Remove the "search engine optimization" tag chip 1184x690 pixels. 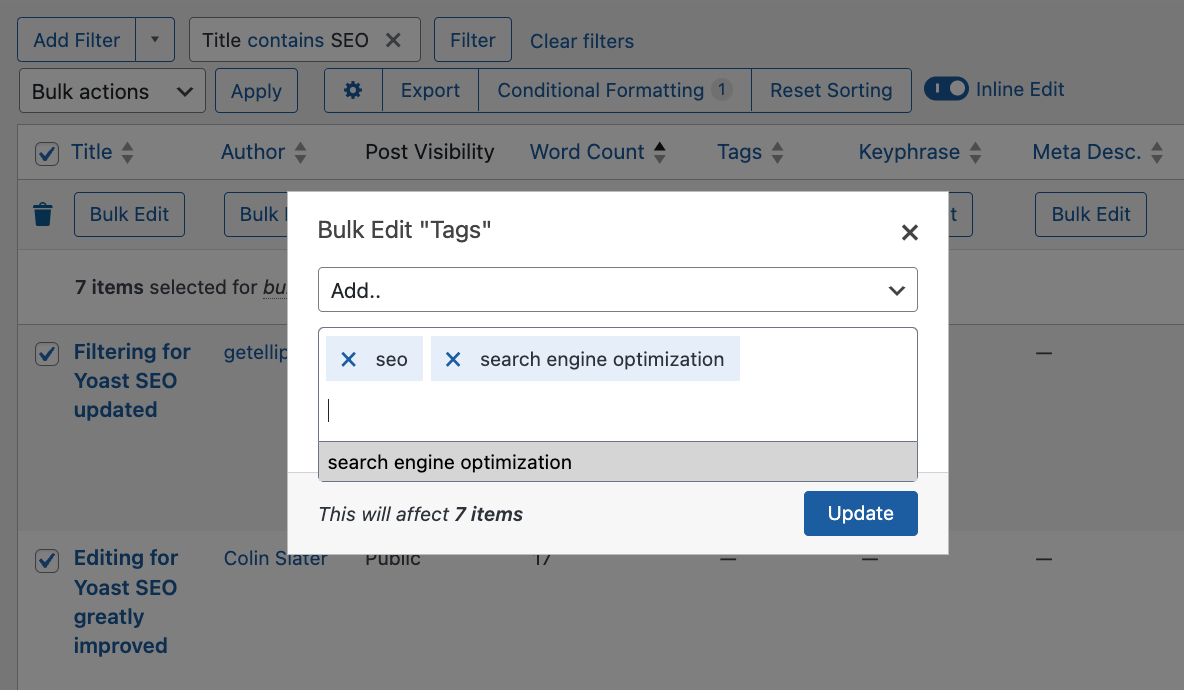454,358
